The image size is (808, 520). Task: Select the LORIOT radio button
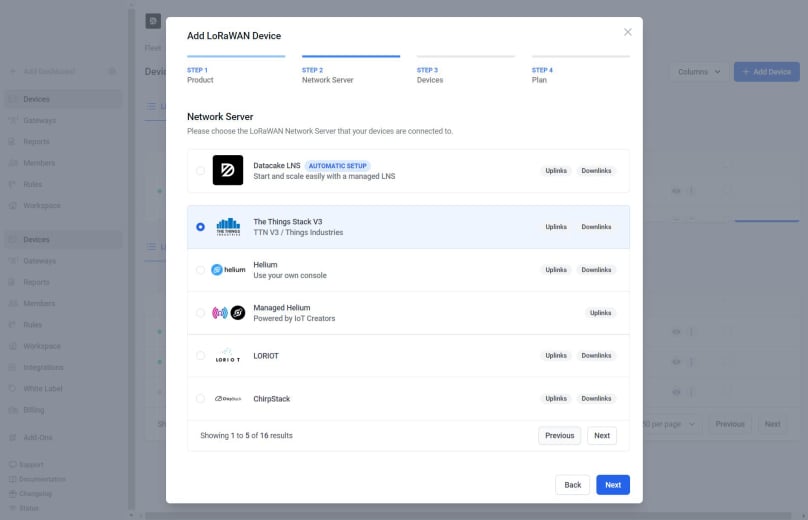[201, 356]
